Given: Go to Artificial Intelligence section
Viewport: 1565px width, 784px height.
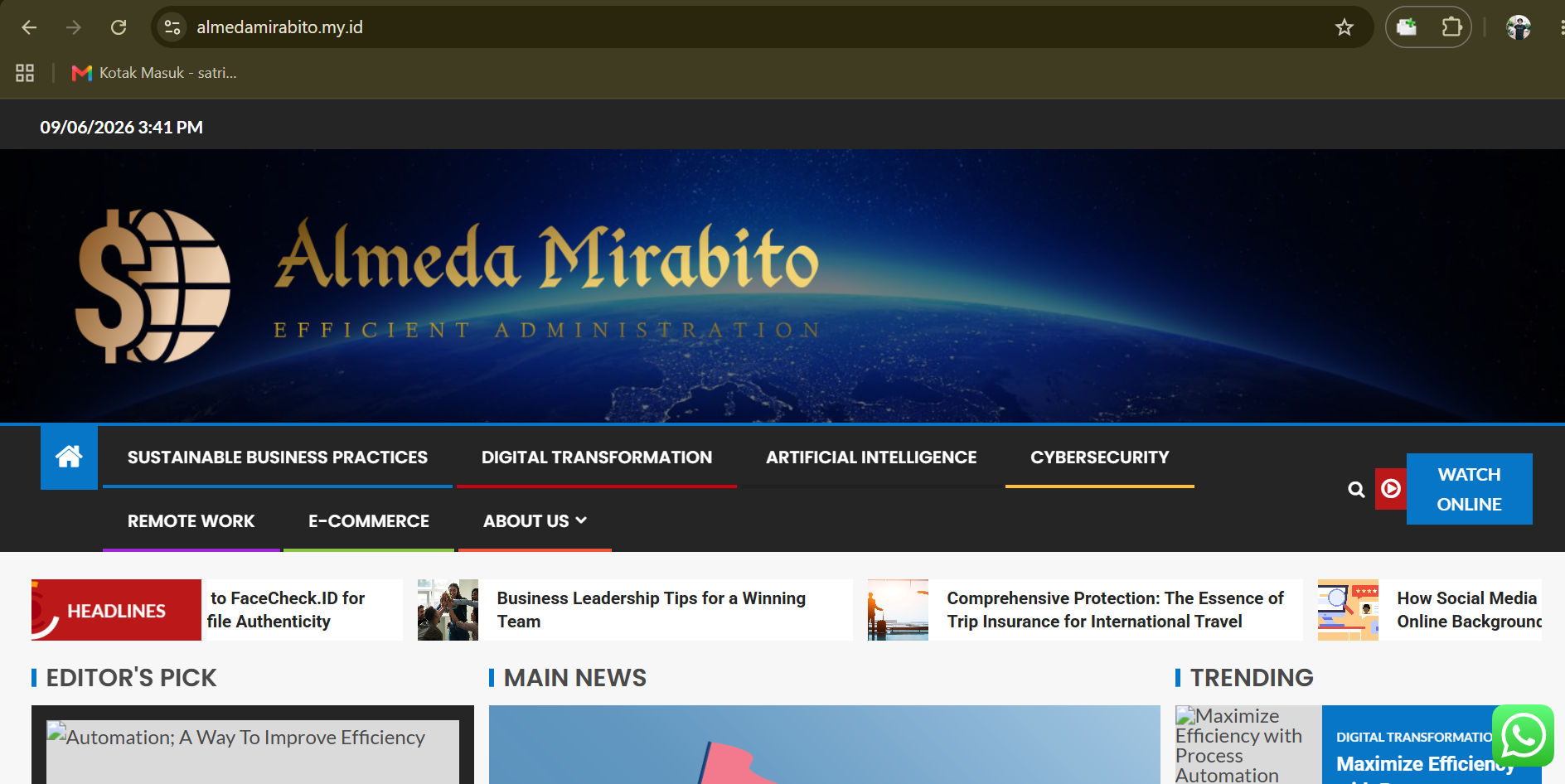Looking at the screenshot, I should 871,457.
